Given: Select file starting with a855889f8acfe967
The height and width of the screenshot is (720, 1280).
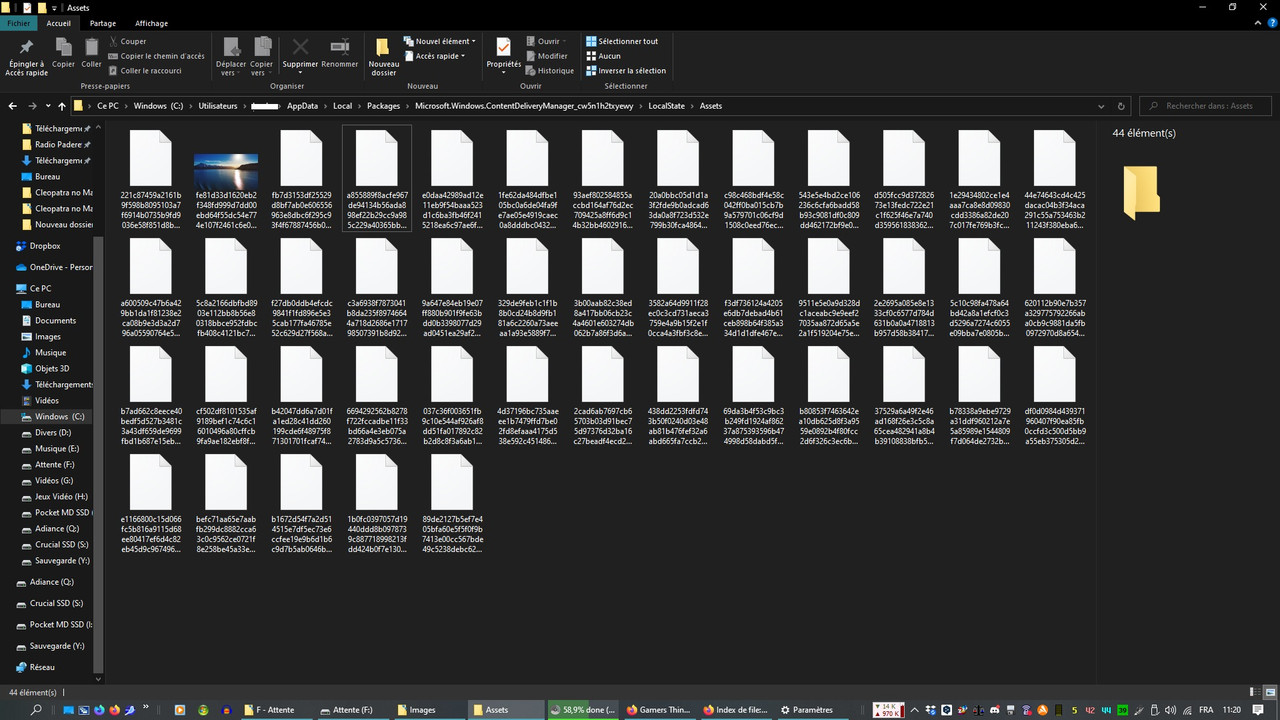Looking at the screenshot, I should (x=377, y=179).
